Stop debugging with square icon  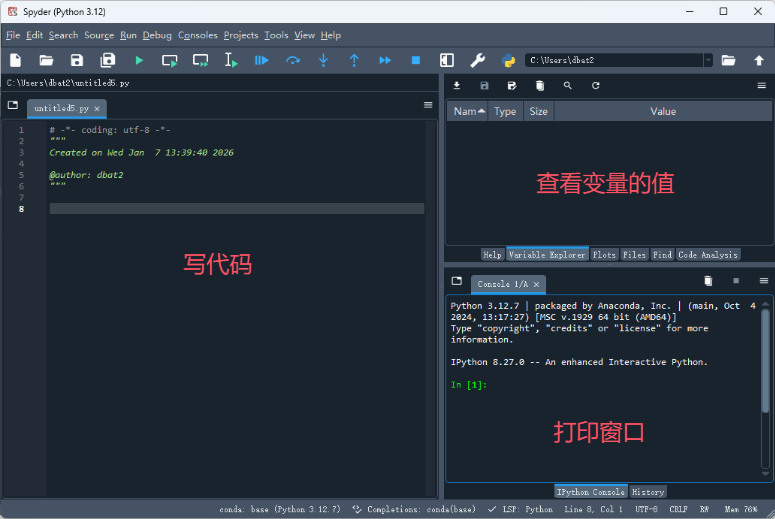pyautogui.click(x=416, y=60)
